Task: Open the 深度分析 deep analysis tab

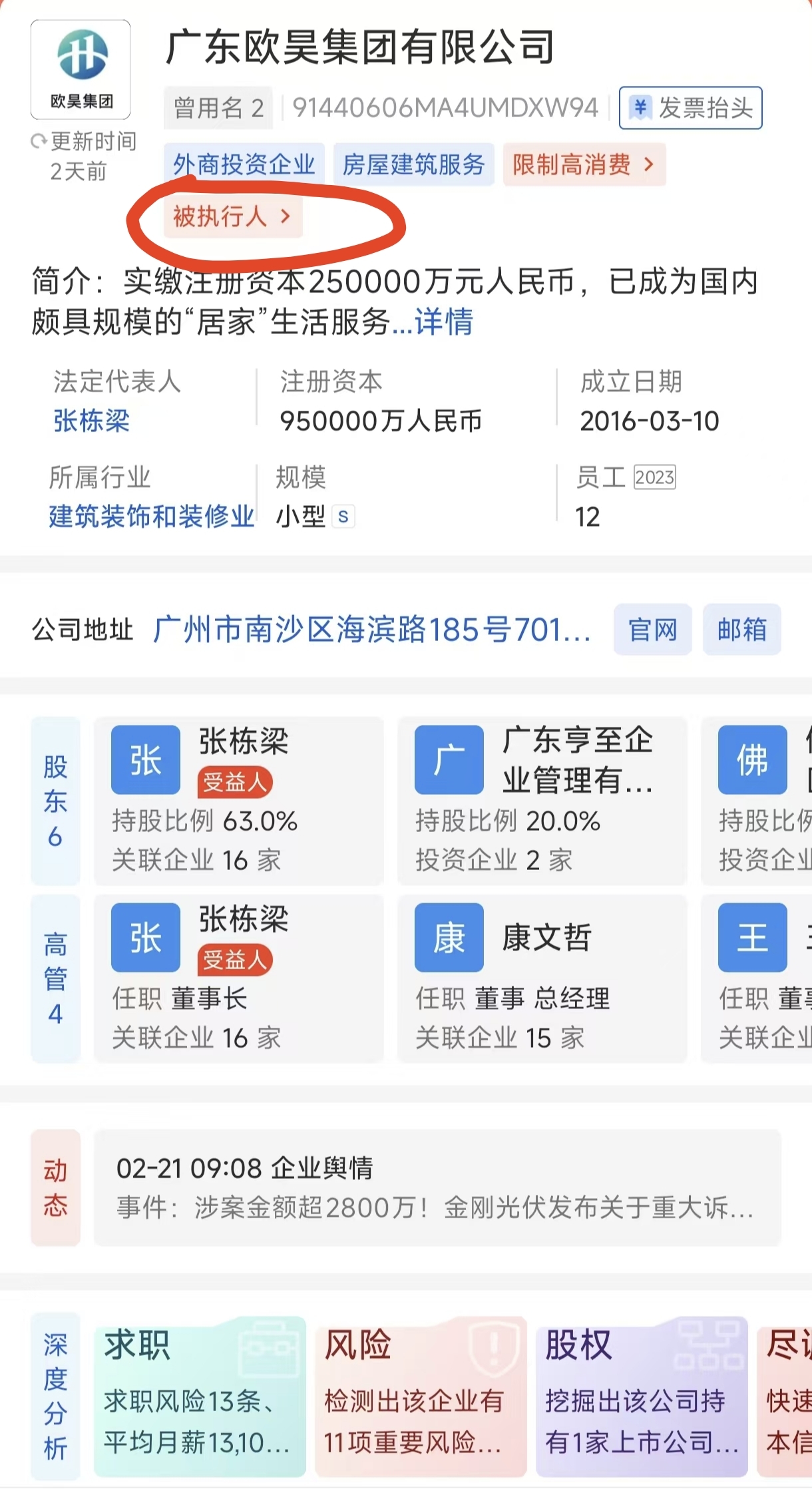Action: point(55,1396)
